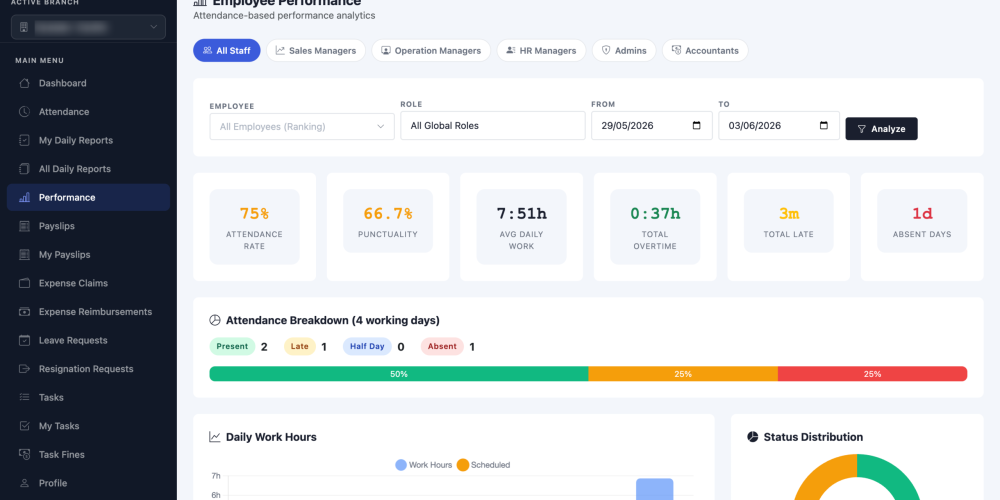Click green 50% segment of attendance bar
The image size is (1000, 500).
399,374
